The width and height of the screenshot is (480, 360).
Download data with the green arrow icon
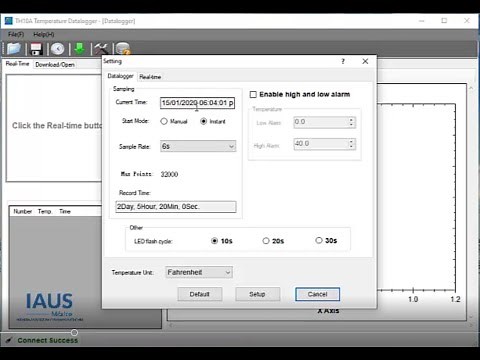point(80,49)
